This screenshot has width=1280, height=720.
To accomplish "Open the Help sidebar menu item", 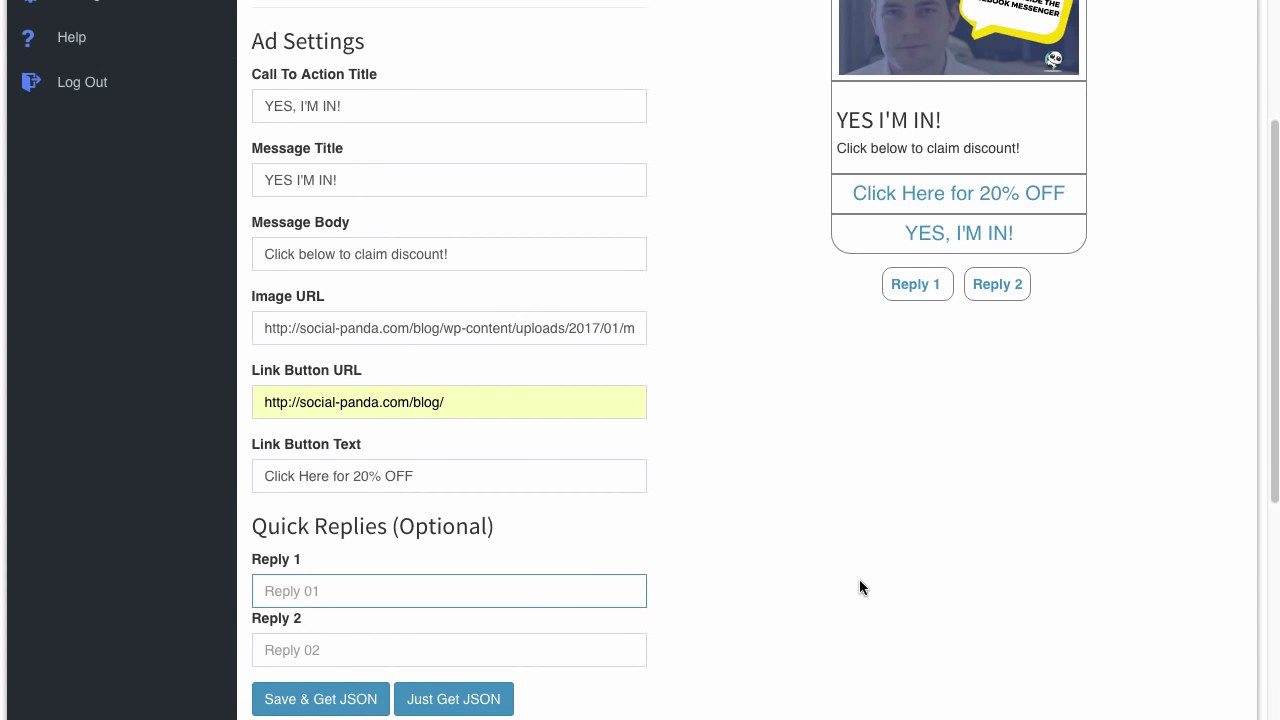I will click(71, 37).
